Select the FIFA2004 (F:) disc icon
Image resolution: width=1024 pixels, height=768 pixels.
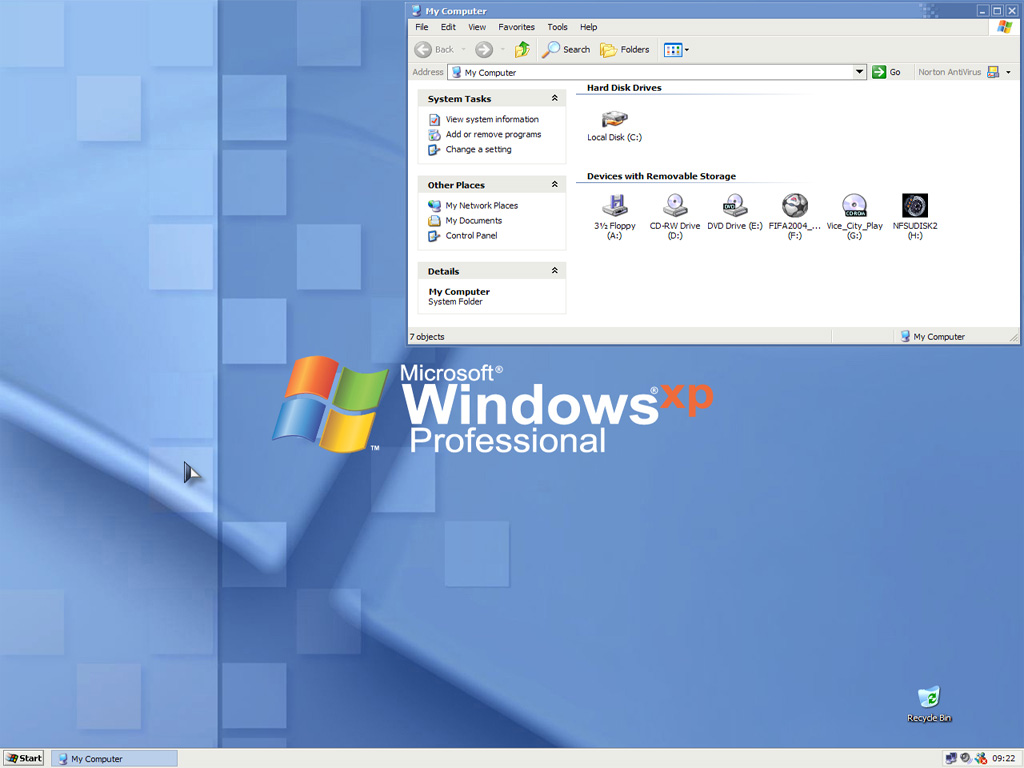(795, 206)
